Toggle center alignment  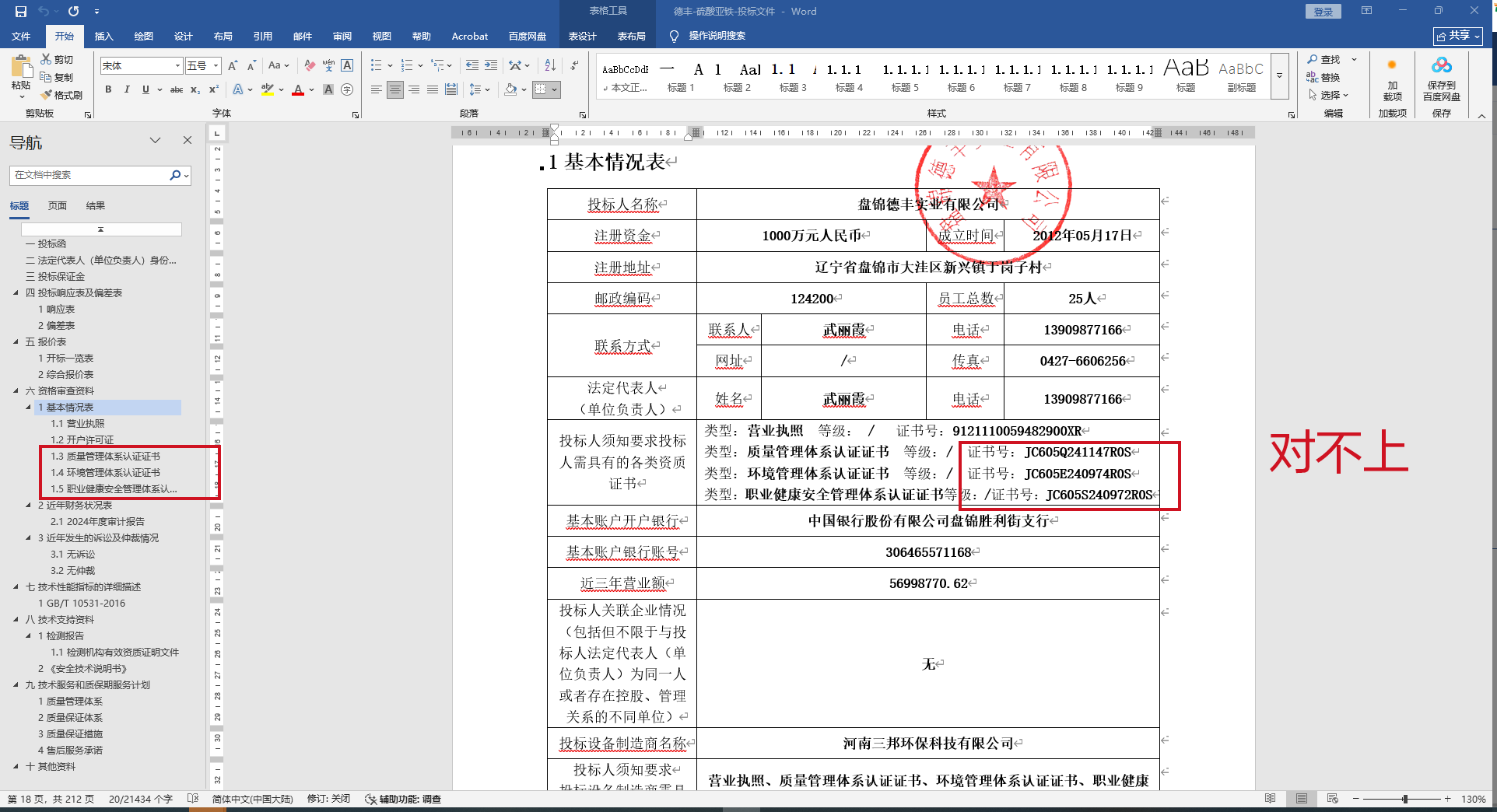click(395, 89)
